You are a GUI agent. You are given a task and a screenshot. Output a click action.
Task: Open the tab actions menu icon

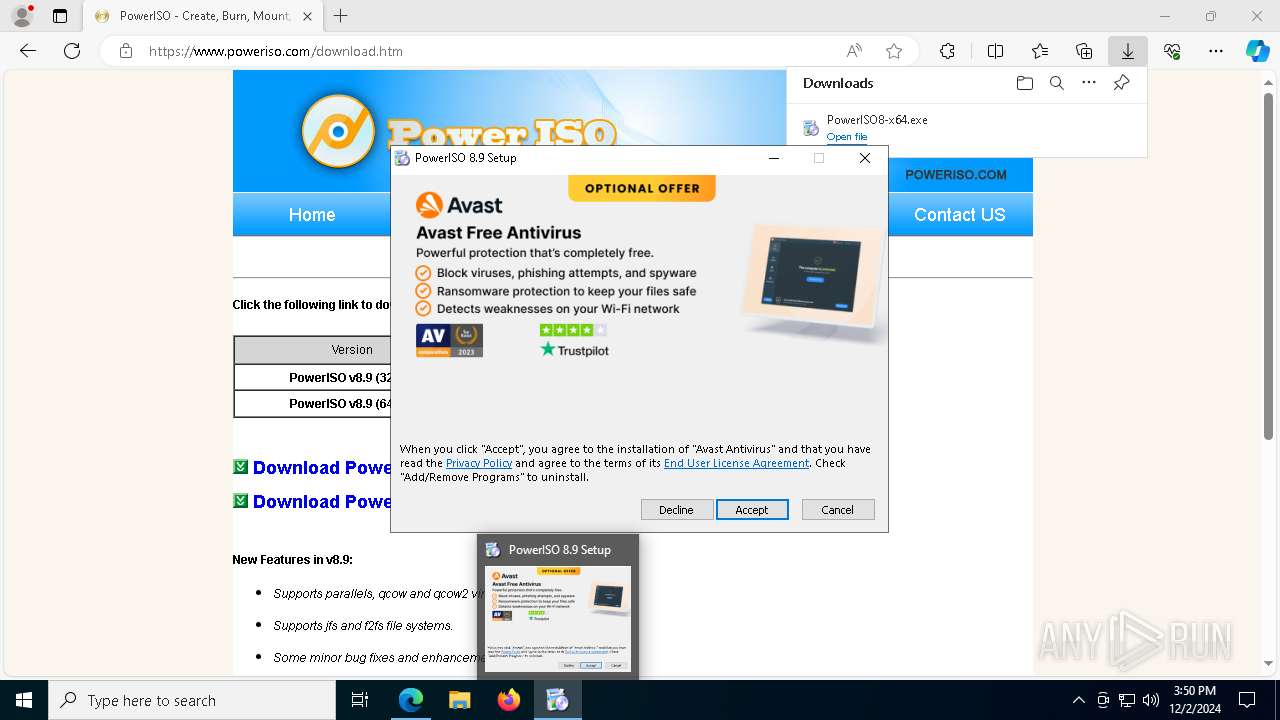coord(60,16)
